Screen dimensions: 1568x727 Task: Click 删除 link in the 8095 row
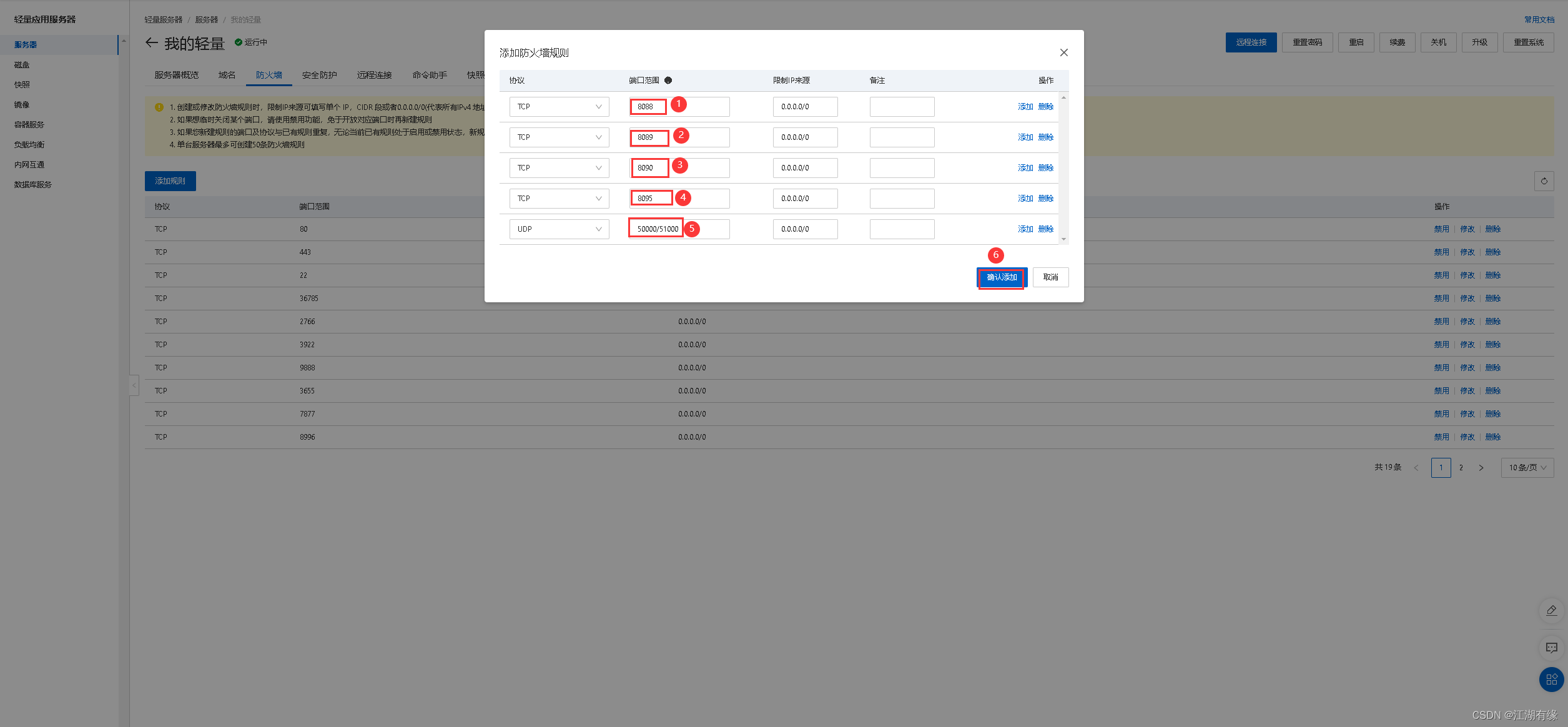[x=1045, y=199]
